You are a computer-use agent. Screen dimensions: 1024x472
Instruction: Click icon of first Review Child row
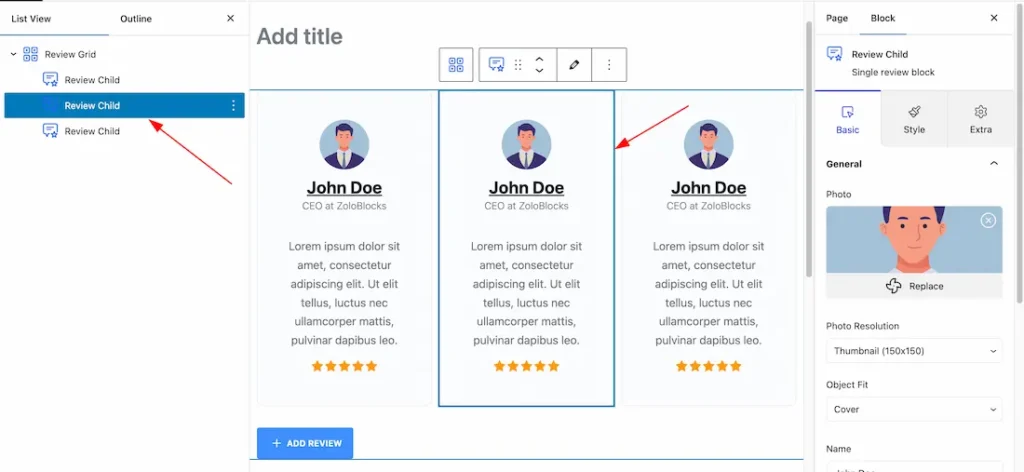point(50,80)
